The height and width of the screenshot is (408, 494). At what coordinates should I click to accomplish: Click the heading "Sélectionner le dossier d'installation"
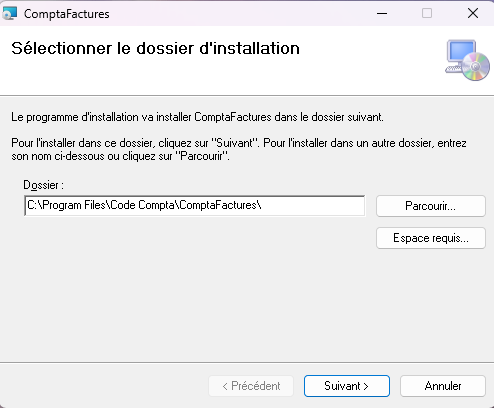click(155, 48)
